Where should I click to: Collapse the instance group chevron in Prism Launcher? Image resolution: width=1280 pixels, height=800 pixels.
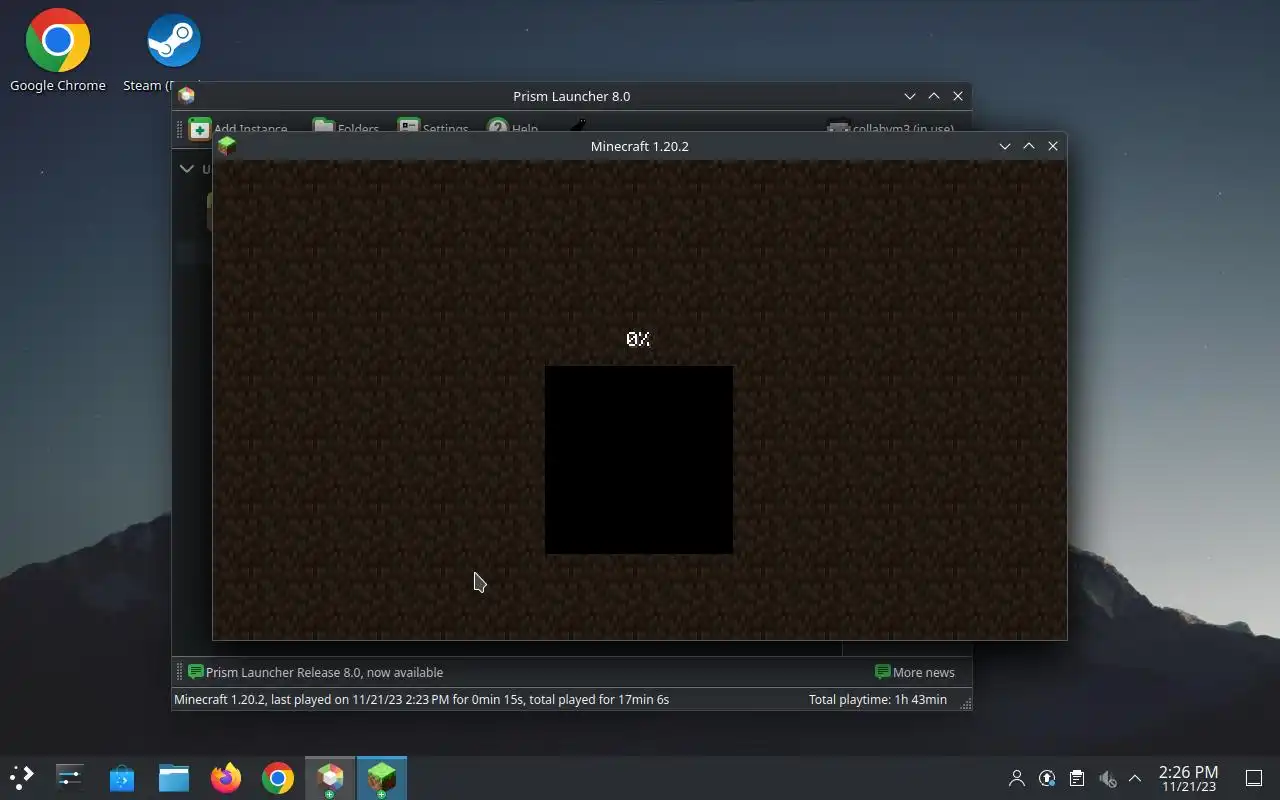coord(187,168)
